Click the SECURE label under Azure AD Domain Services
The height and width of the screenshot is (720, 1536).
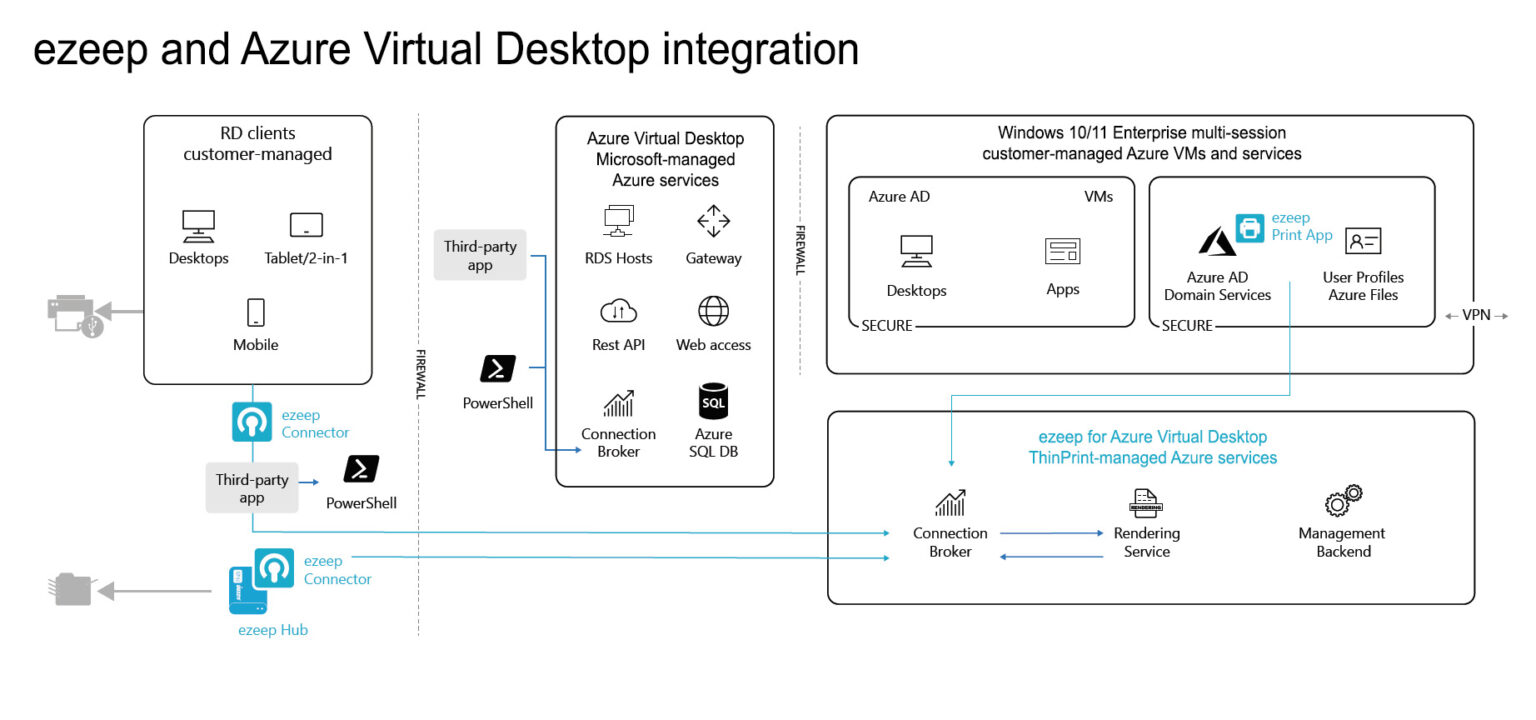[x=1187, y=325]
